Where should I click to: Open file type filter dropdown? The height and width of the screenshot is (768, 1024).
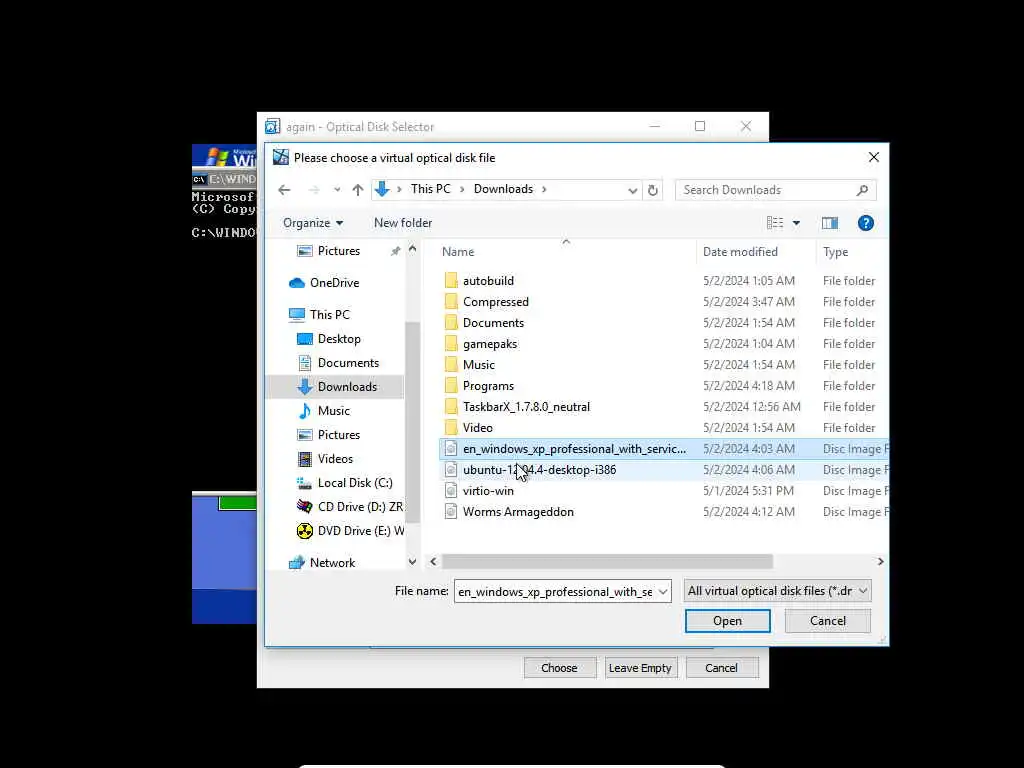[776, 591]
